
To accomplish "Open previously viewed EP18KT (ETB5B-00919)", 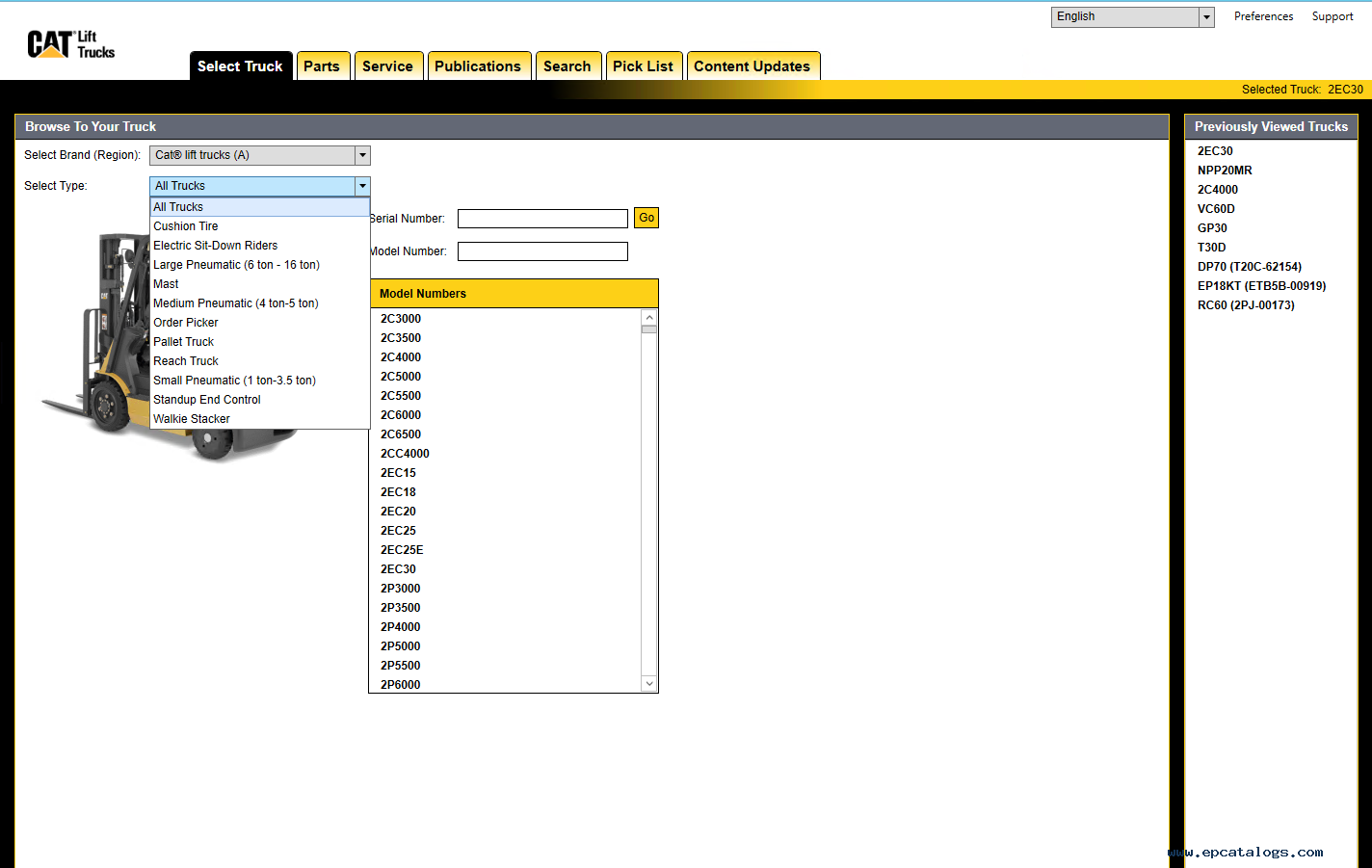I will click(x=1262, y=286).
